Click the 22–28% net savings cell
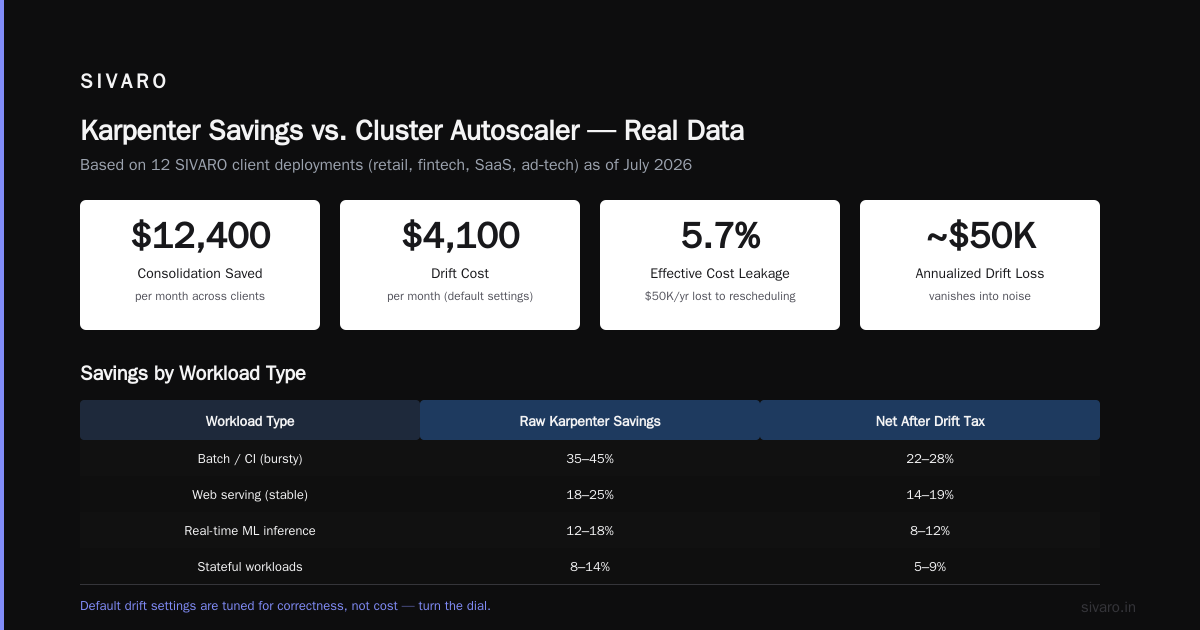Image resolution: width=1200 pixels, height=630 pixels. point(930,458)
